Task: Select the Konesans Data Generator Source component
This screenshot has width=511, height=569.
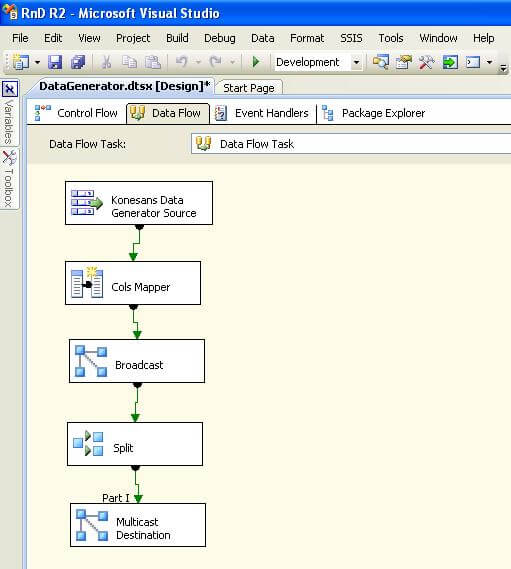Action: 139,203
